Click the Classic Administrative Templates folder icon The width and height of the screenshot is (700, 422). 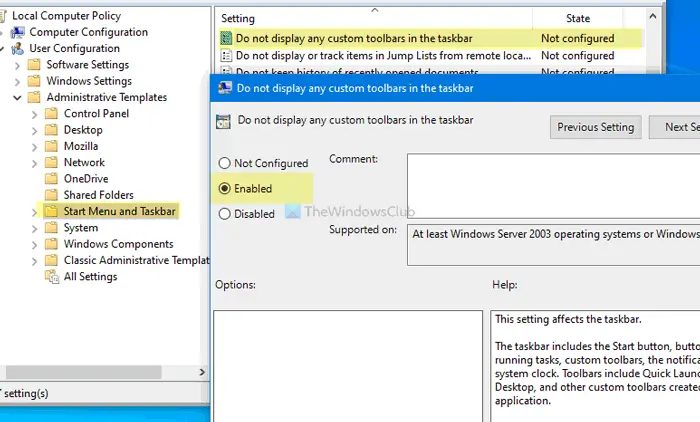tap(51, 260)
